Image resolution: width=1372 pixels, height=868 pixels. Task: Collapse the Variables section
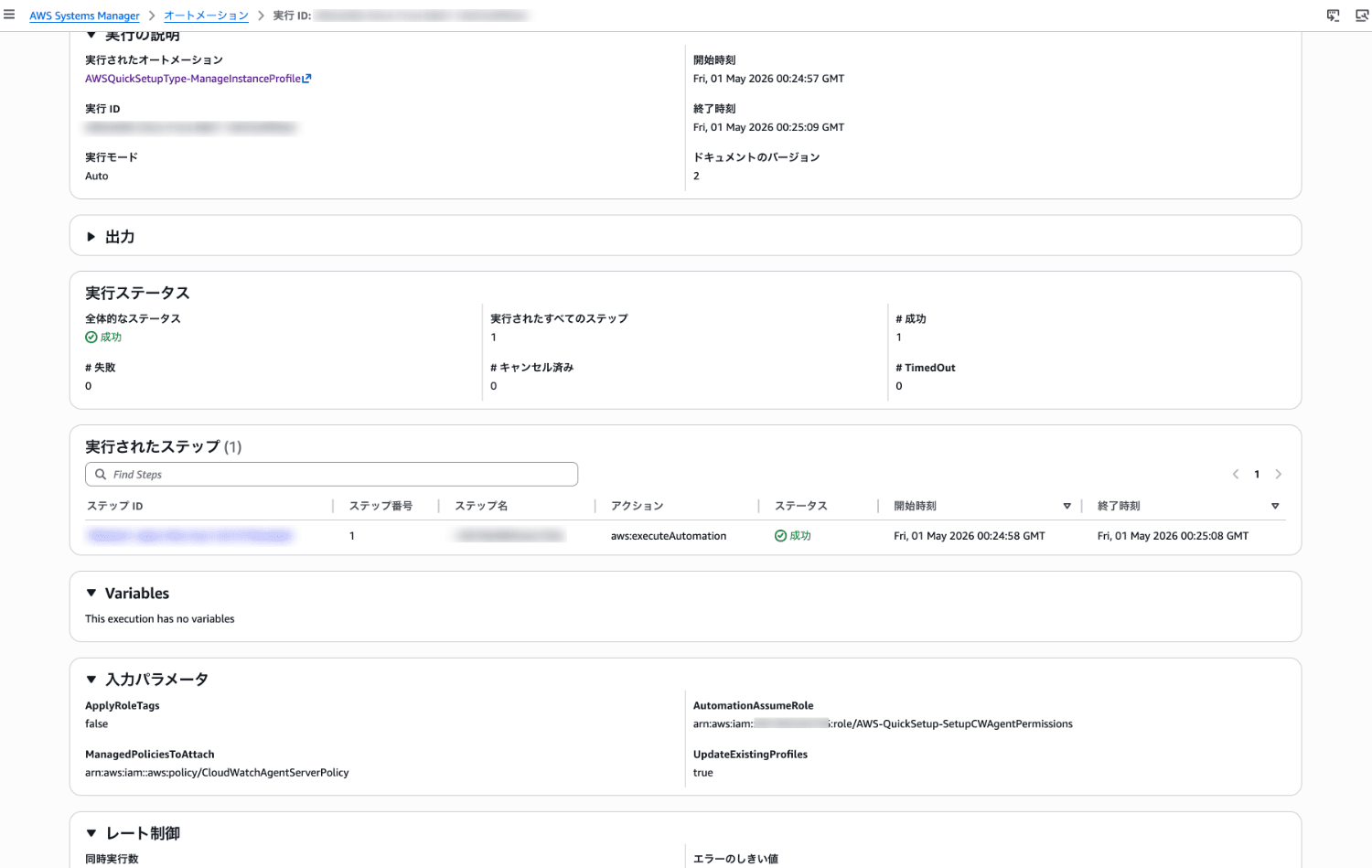click(91, 594)
